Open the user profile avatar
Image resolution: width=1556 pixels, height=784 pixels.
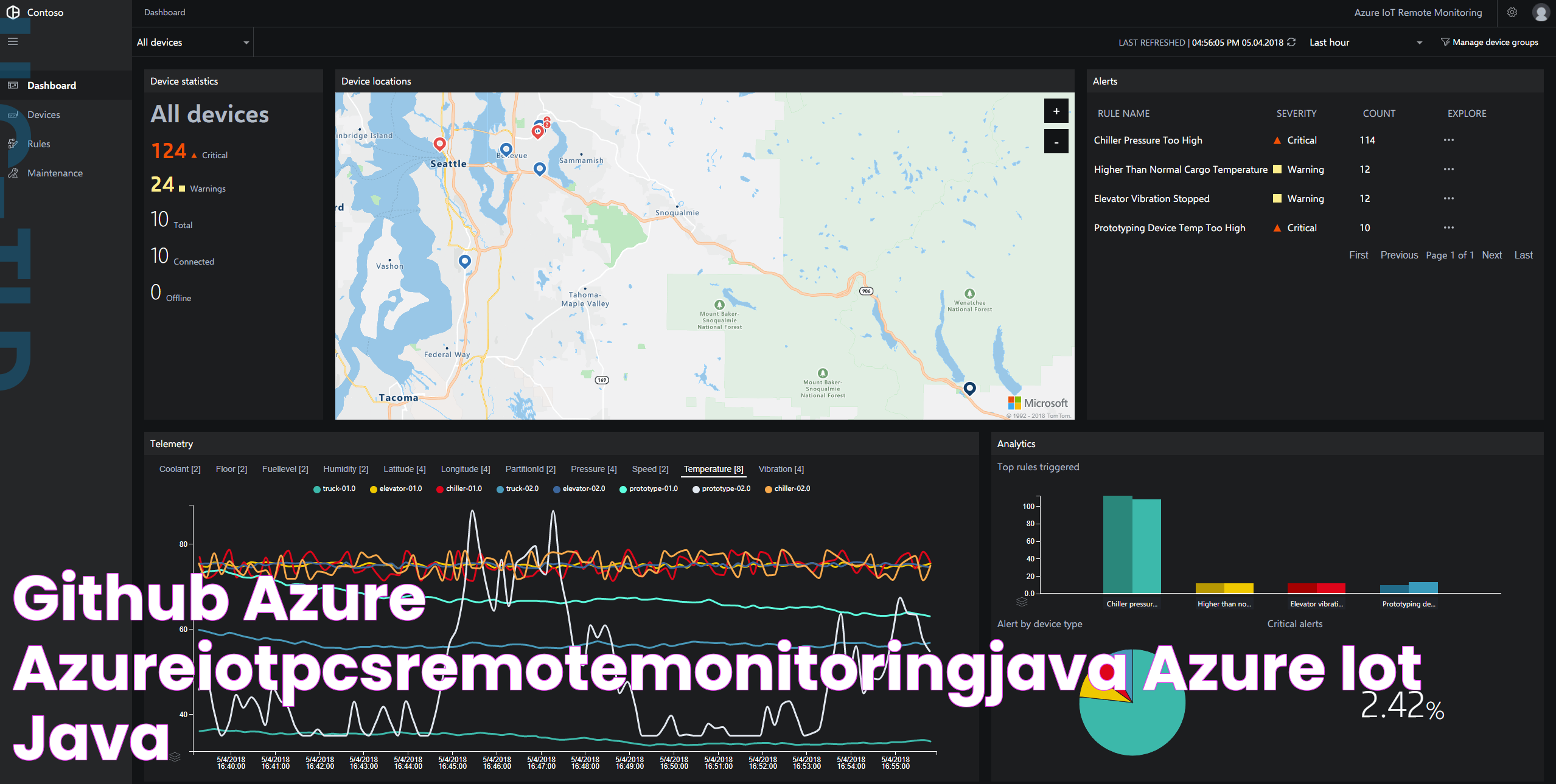coord(1541,12)
